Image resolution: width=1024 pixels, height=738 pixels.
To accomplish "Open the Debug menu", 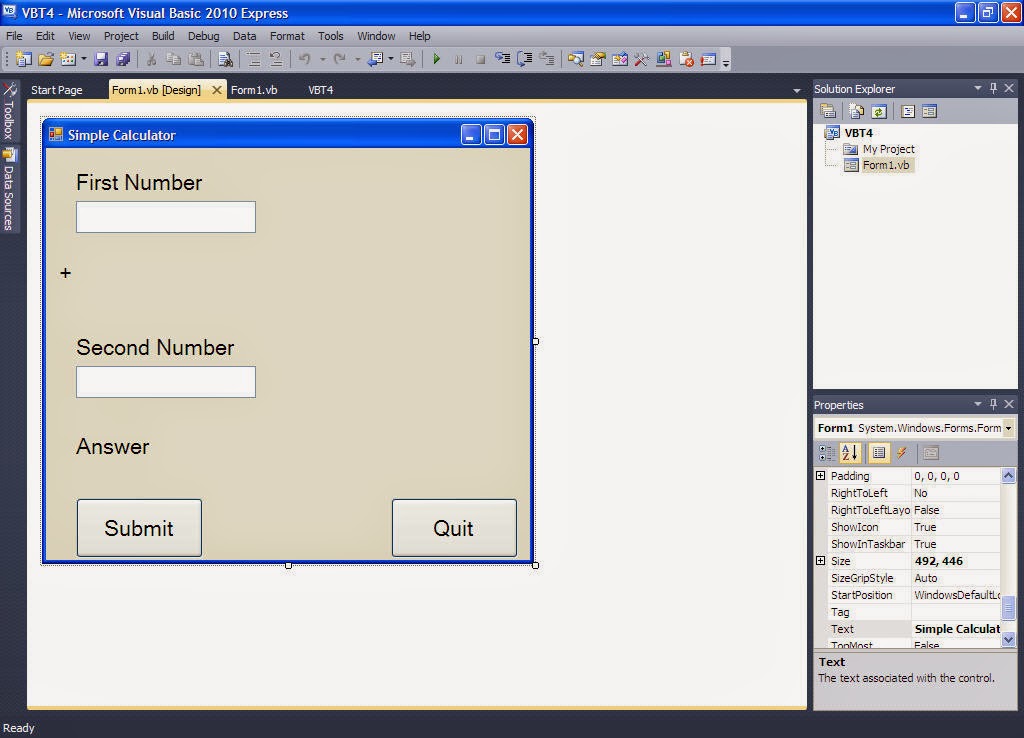I will click(203, 36).
